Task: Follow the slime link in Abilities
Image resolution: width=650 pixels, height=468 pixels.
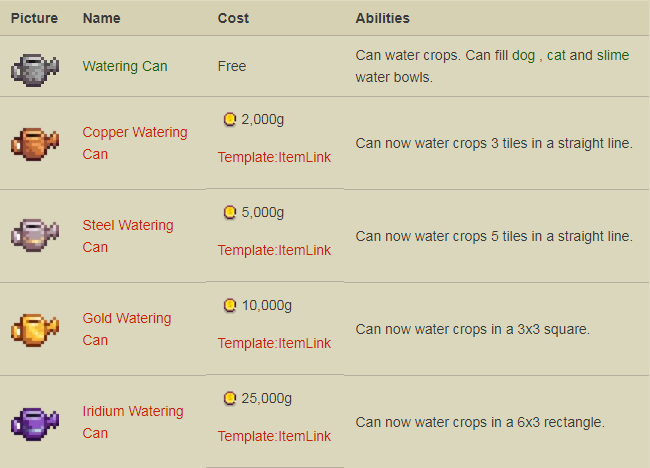Action: point(612,55)
